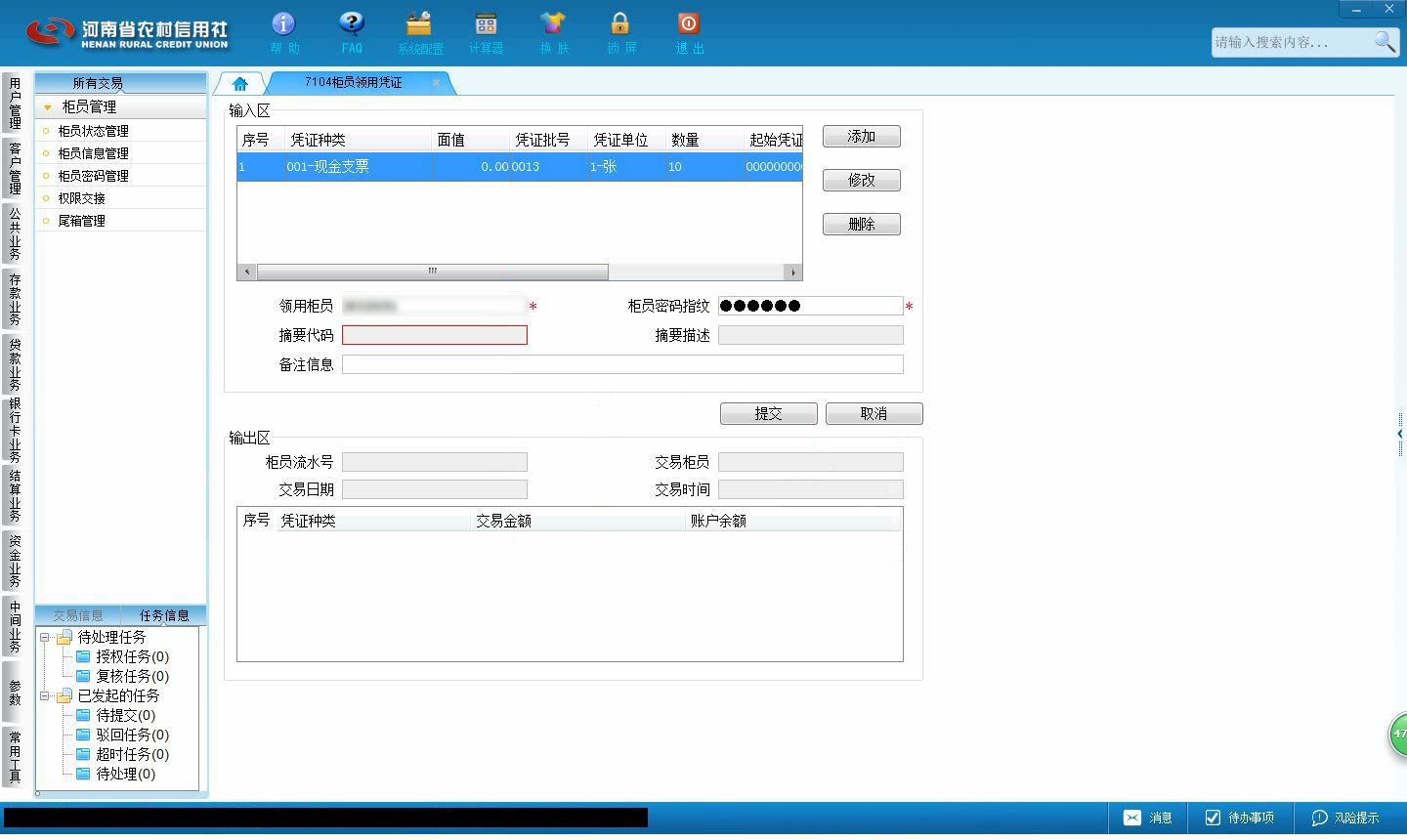The image size is (1407, 840).
Task: Collapse the 待处理任务 tree node
Action: pyautogui.click(x=45, y=637)
